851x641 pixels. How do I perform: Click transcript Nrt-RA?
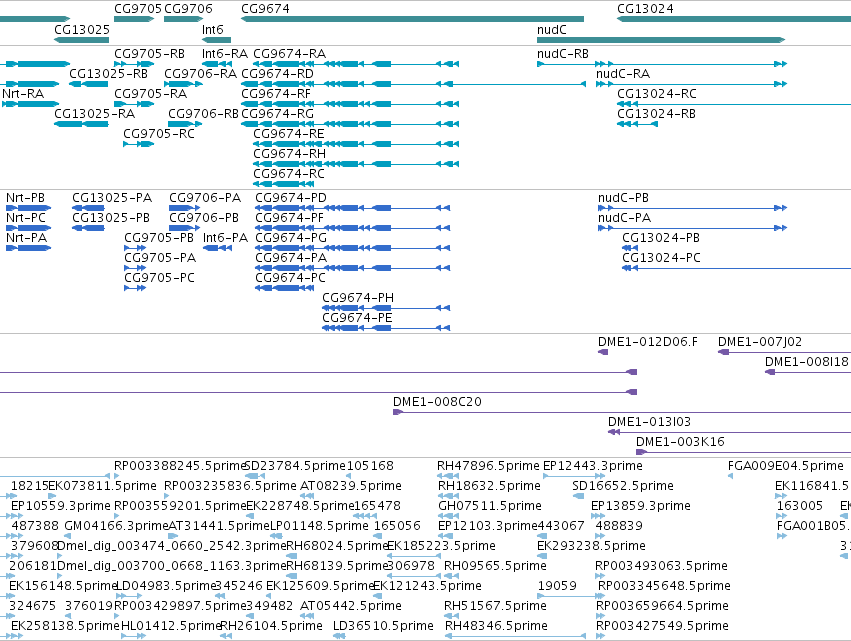click(x=23, y=94)
